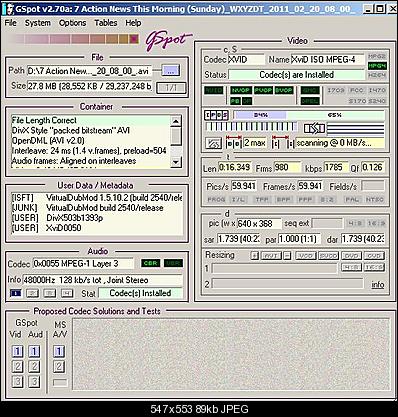Run GSpot Vid test 3
The image size is (398, 417).
[x=17, y=381]
